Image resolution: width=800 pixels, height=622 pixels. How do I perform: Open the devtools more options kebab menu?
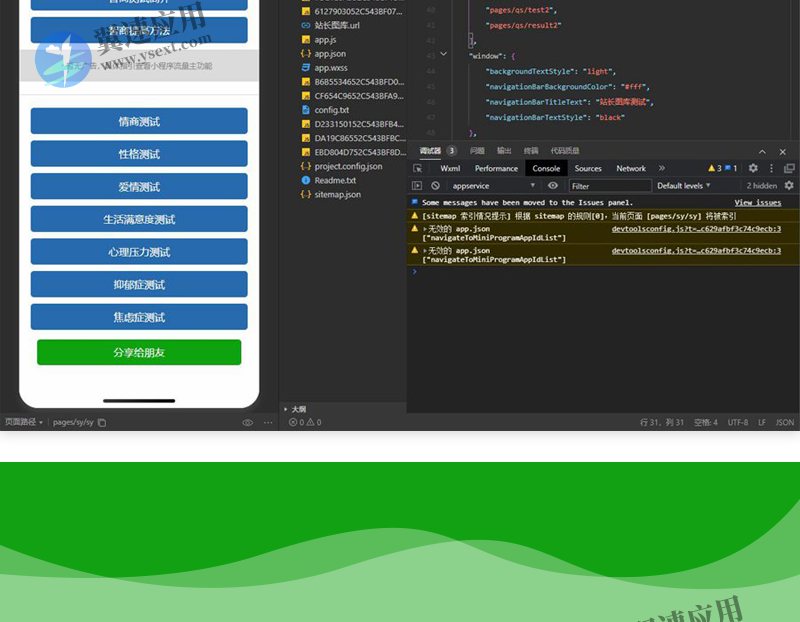click(771, 169)
